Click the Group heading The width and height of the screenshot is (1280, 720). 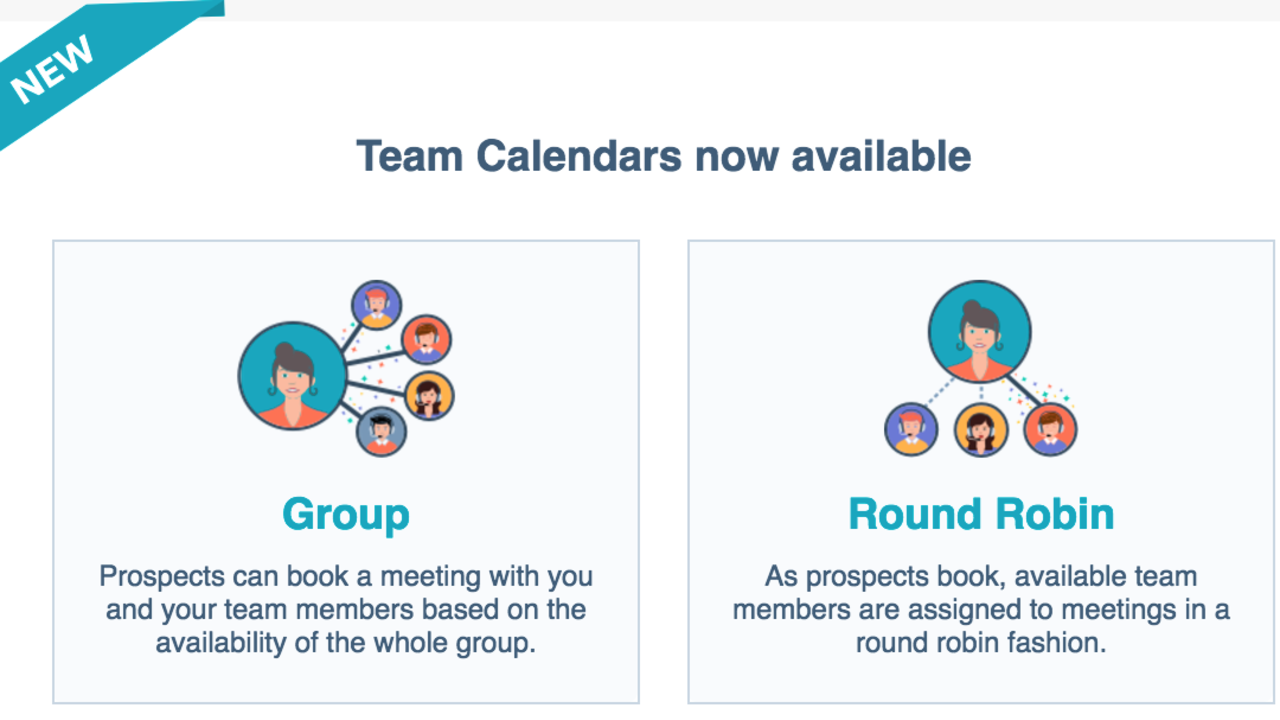[346, 514]
